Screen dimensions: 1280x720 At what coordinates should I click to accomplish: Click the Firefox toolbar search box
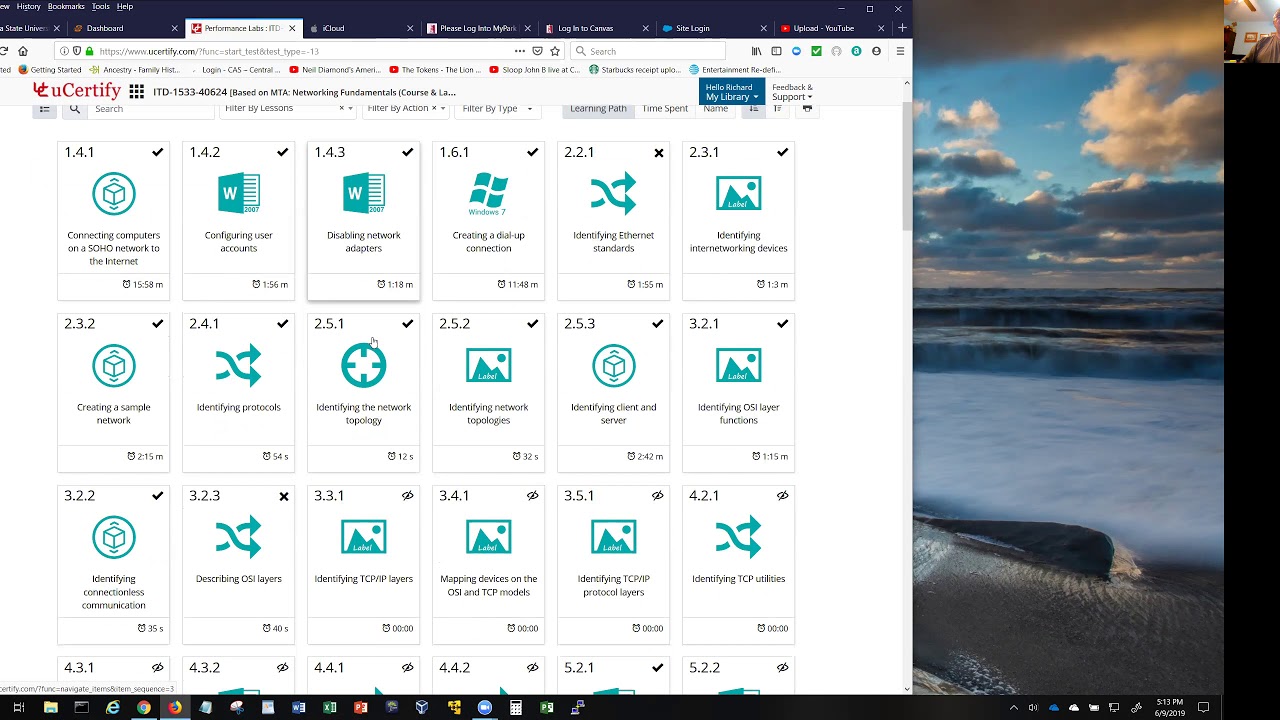646,51
